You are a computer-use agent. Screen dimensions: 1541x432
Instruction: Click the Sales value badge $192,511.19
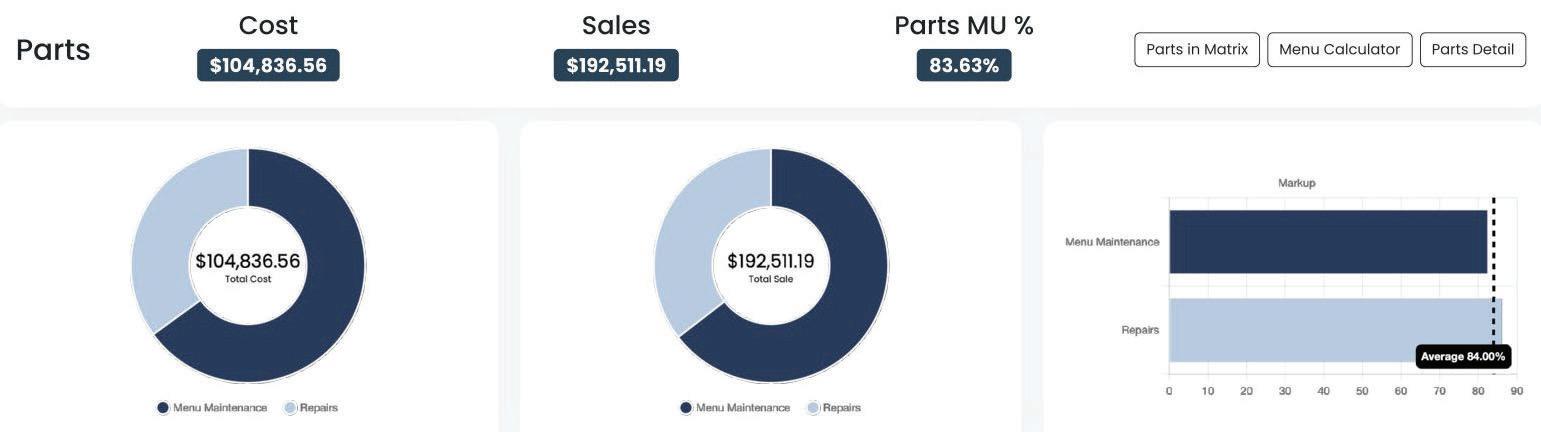[616, 66]
